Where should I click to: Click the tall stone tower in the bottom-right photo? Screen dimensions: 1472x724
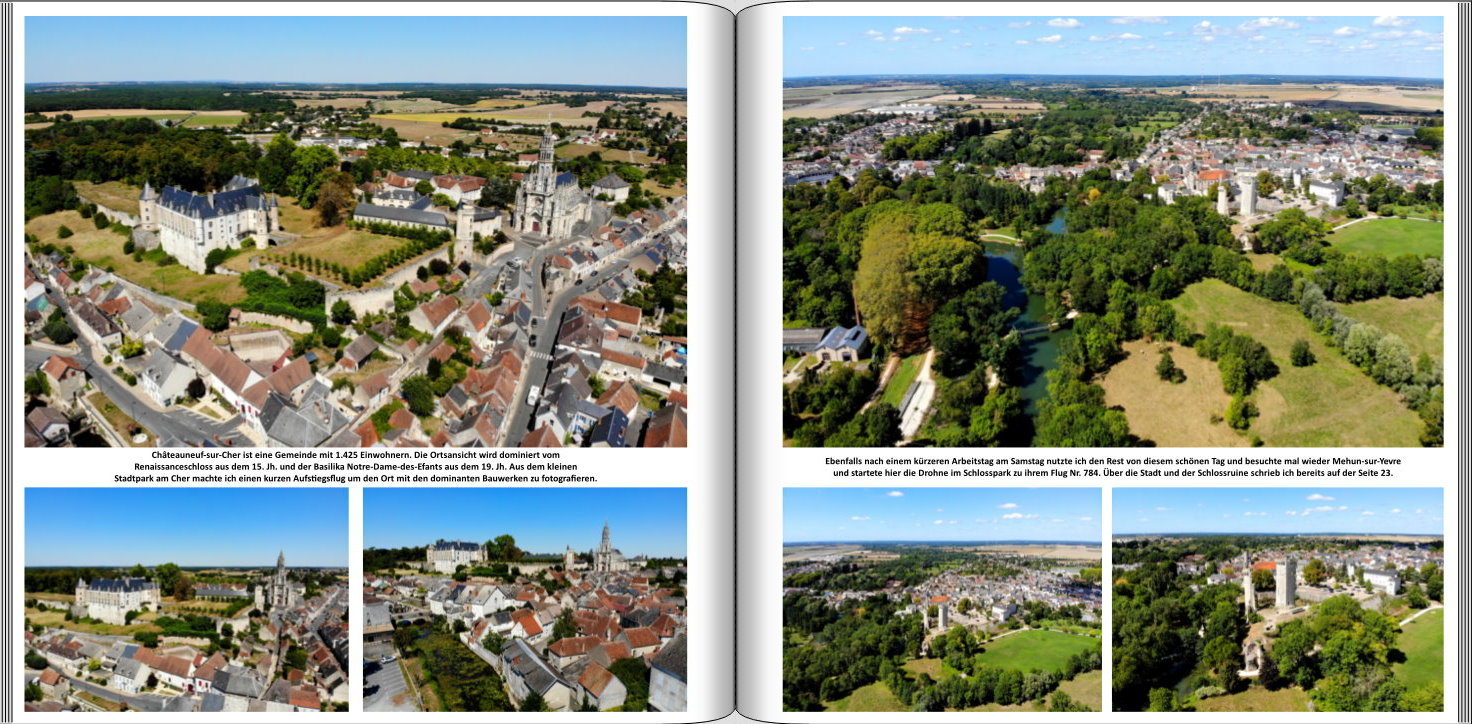[x=1284, y=582]
